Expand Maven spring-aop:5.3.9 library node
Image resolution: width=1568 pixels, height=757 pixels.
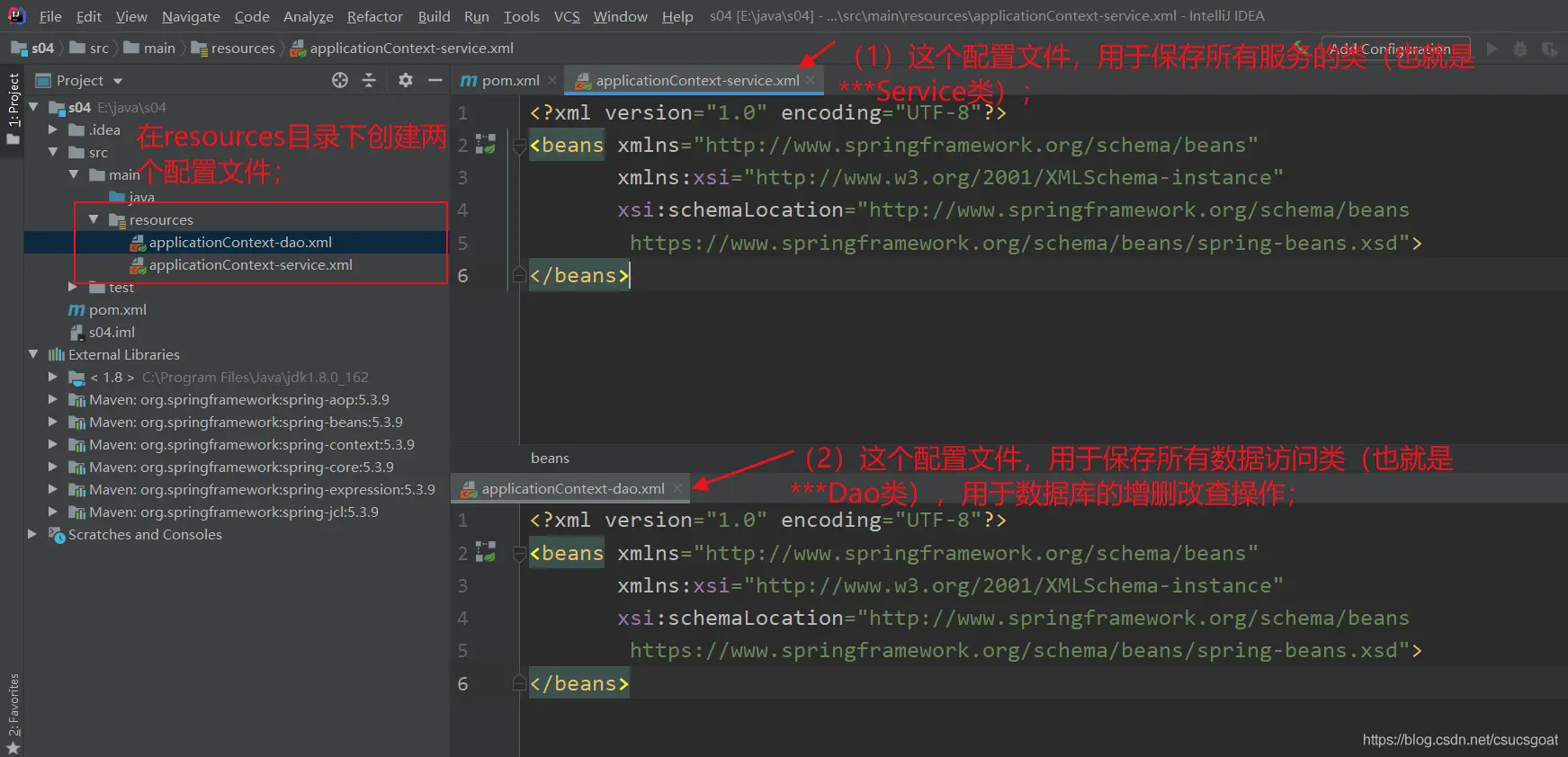click(x=53, y=399)
